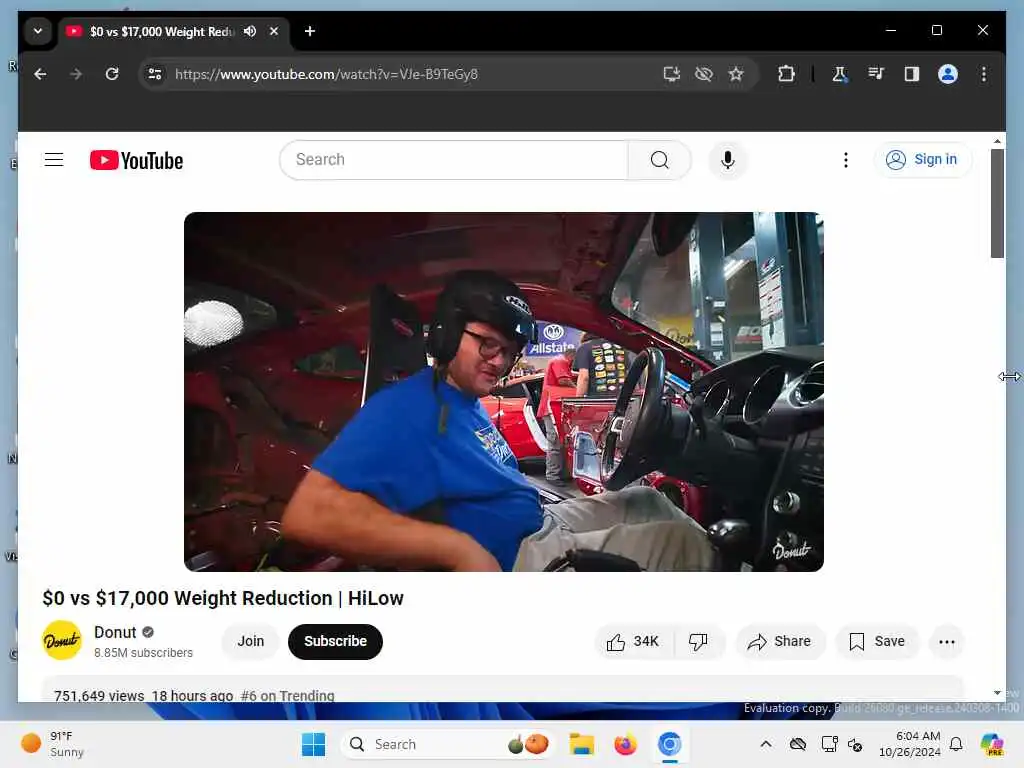
Task: Close the YouTube video tab
Action: pyautogui.click(x=274, y=31)
